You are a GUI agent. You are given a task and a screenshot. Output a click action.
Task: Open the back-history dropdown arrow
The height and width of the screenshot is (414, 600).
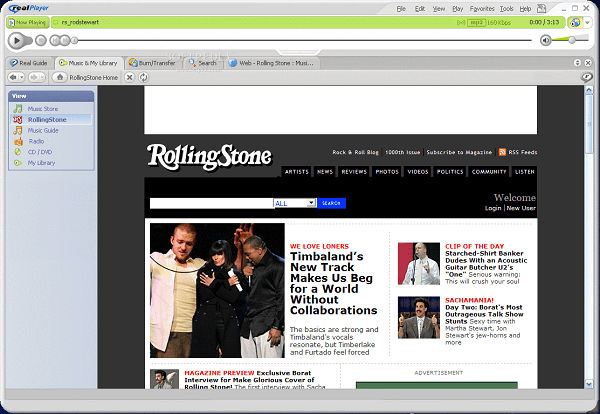21,77
